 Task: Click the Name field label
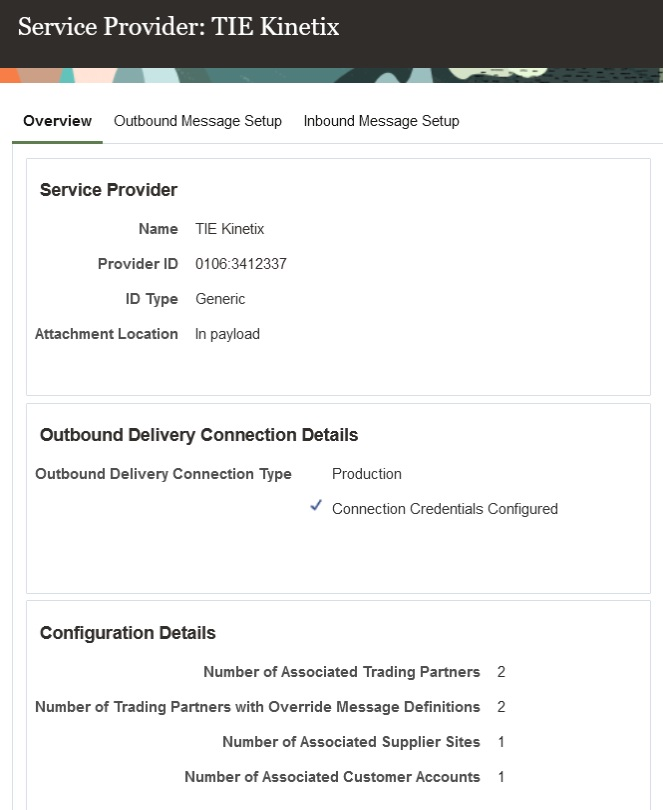tap(158, 228)
